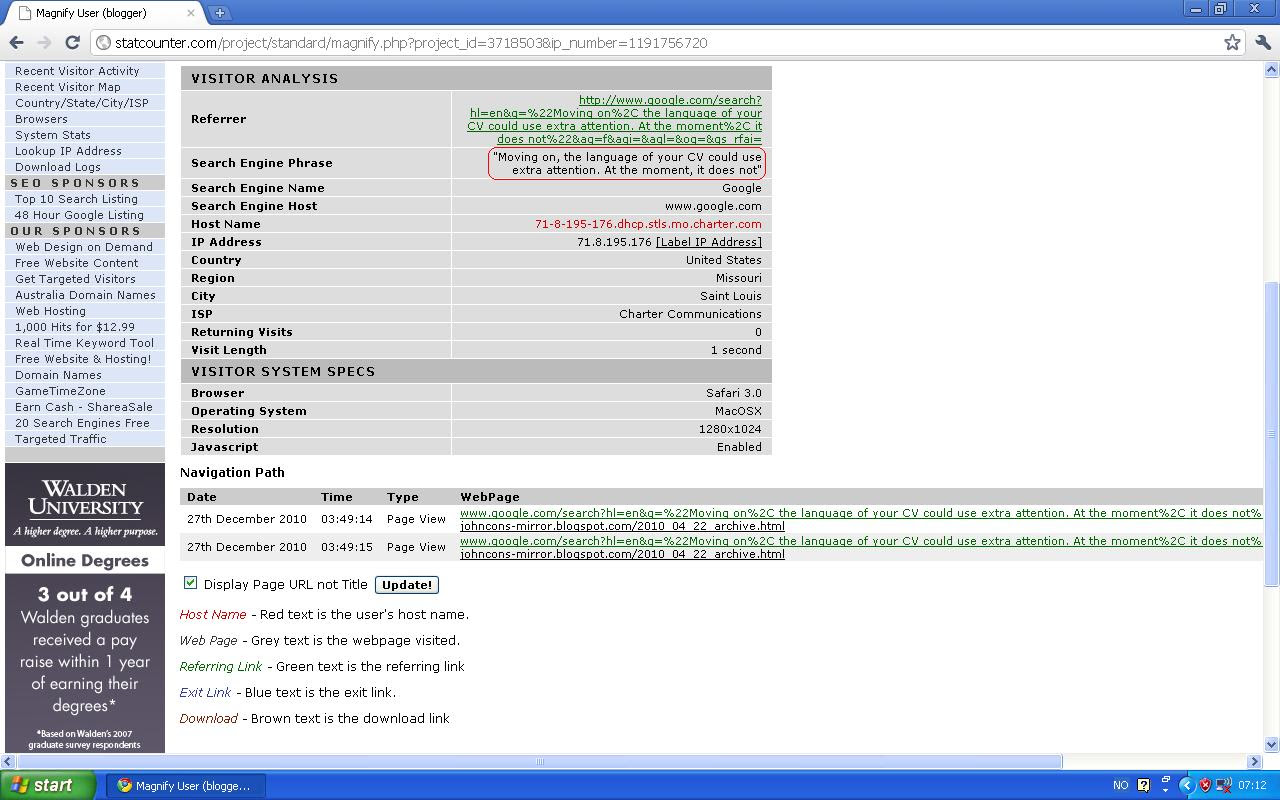1280x800 pixels.
Task: Click 48 Hour Google Listing link
Action: (79, 215)
